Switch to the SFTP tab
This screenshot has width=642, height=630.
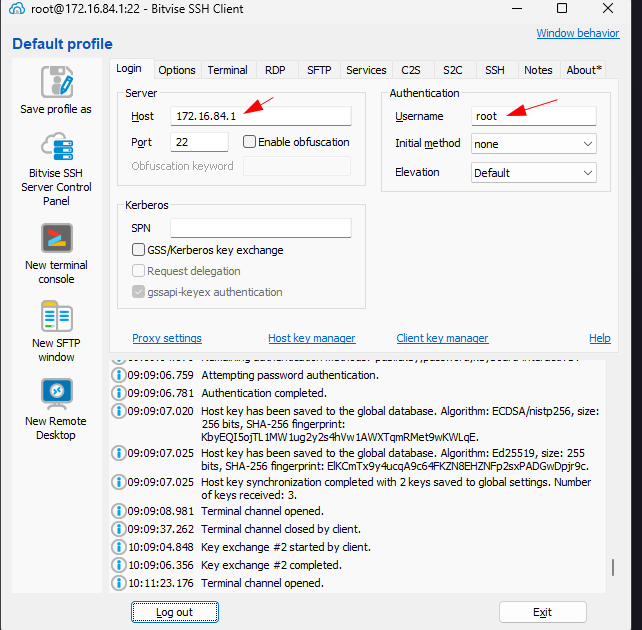319,70
